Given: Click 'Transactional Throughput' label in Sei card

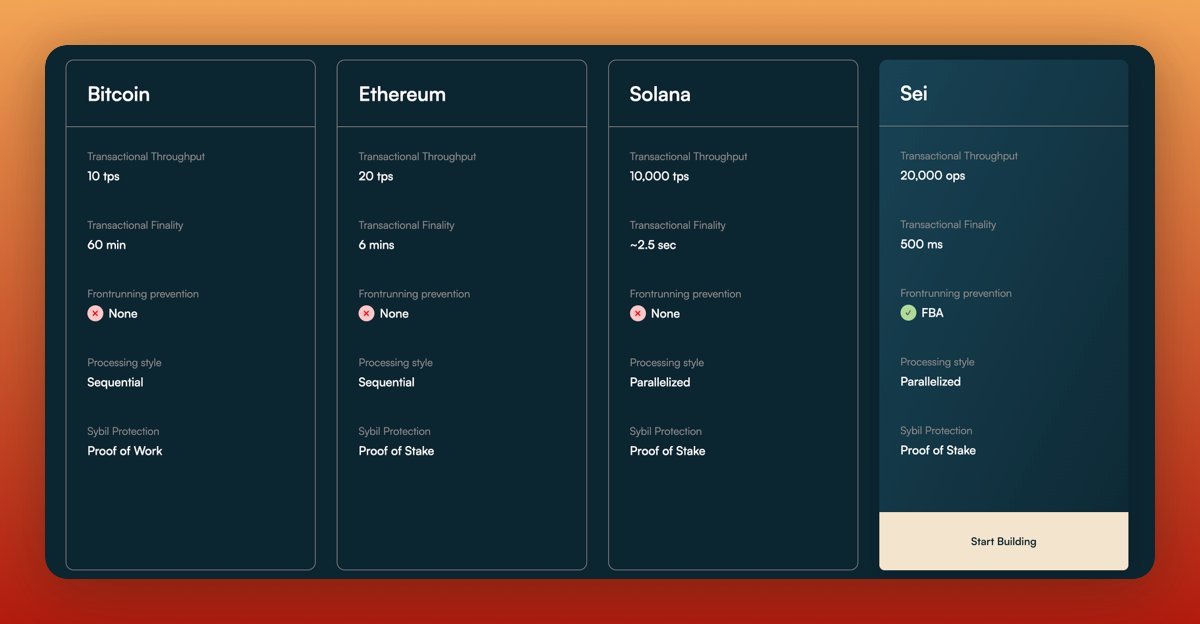Looking at the screenshot, I should (959, 155).
